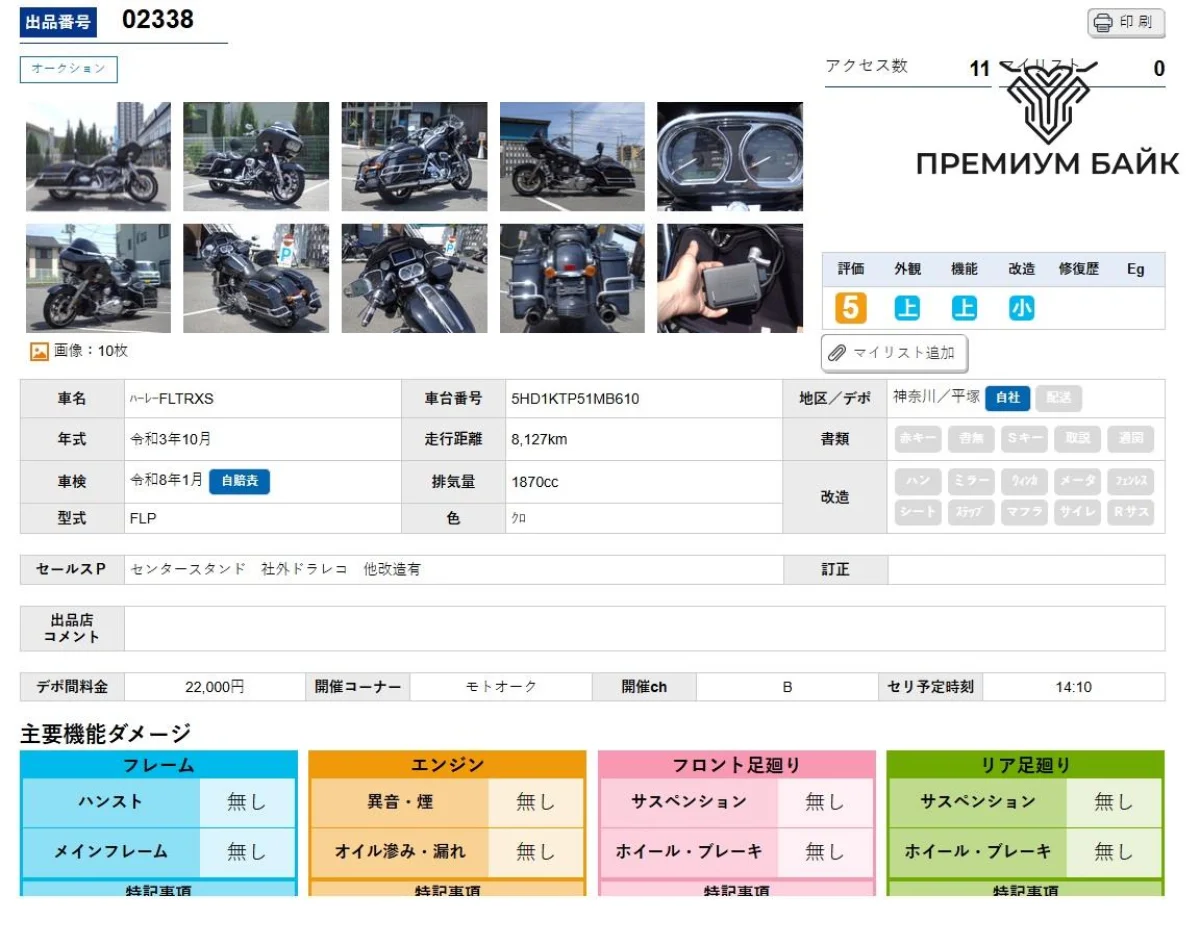Toggle the 配送 delivery badge
Image resolution: width=1200 pixels, height=946 pixels.
point(1058,398)
